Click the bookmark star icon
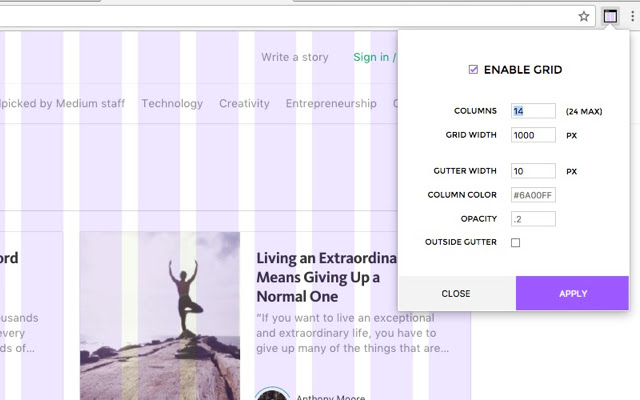 click(584, 16)
